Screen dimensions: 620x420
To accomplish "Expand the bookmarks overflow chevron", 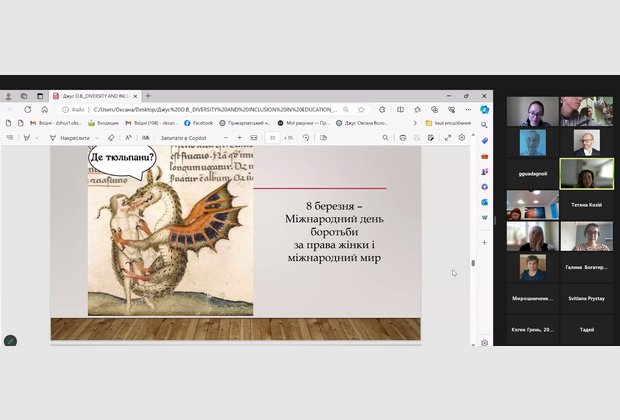I will [x=414, y=123].
